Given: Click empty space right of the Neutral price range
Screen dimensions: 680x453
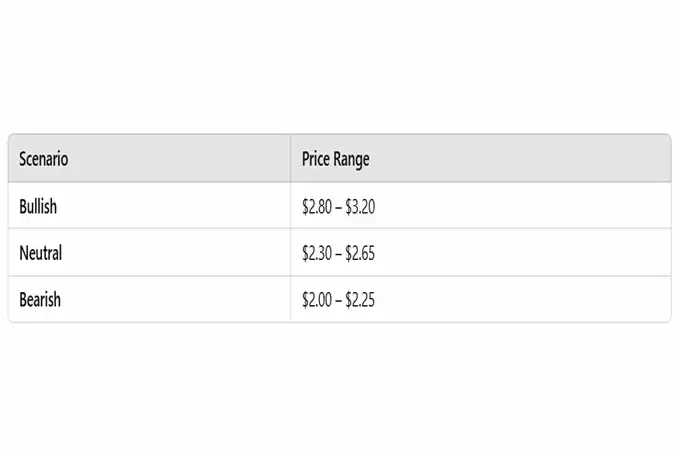Looking at the screenshot, I should (520, 253).
